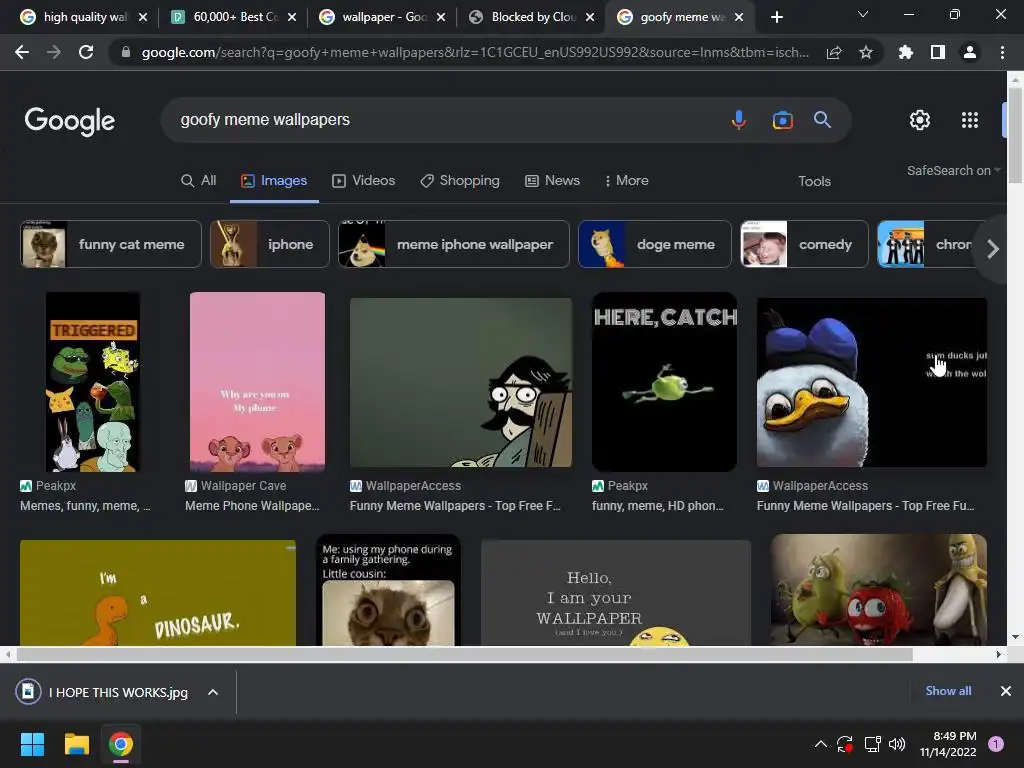Switch to Shopping results
Screen dimensions: 1024x768
point(460,181)
